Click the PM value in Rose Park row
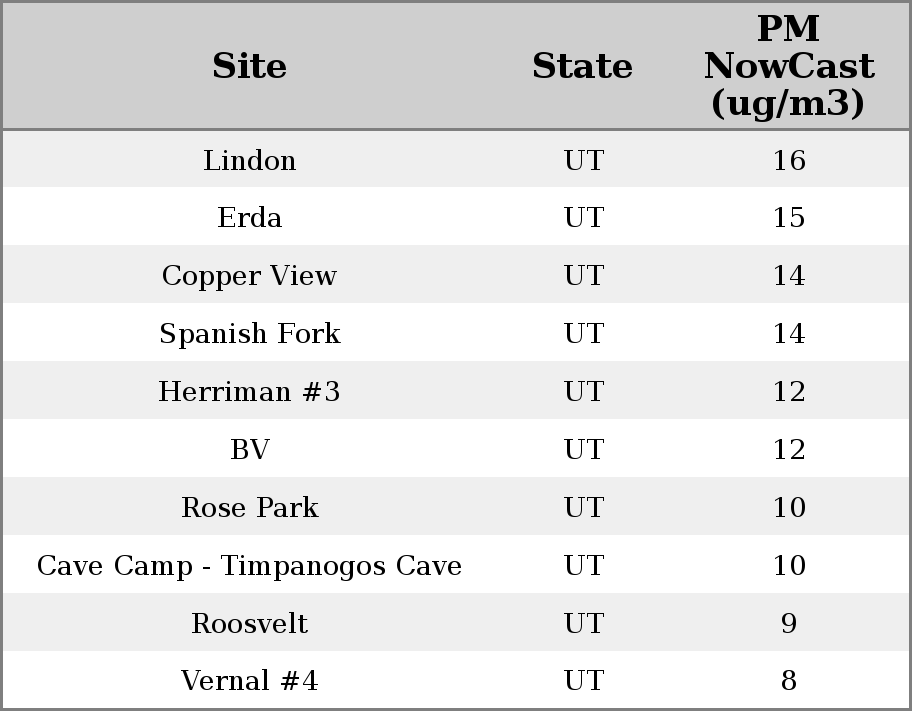Image resolution: width=912 pixels, height=711 pixels. click(788, 508)
